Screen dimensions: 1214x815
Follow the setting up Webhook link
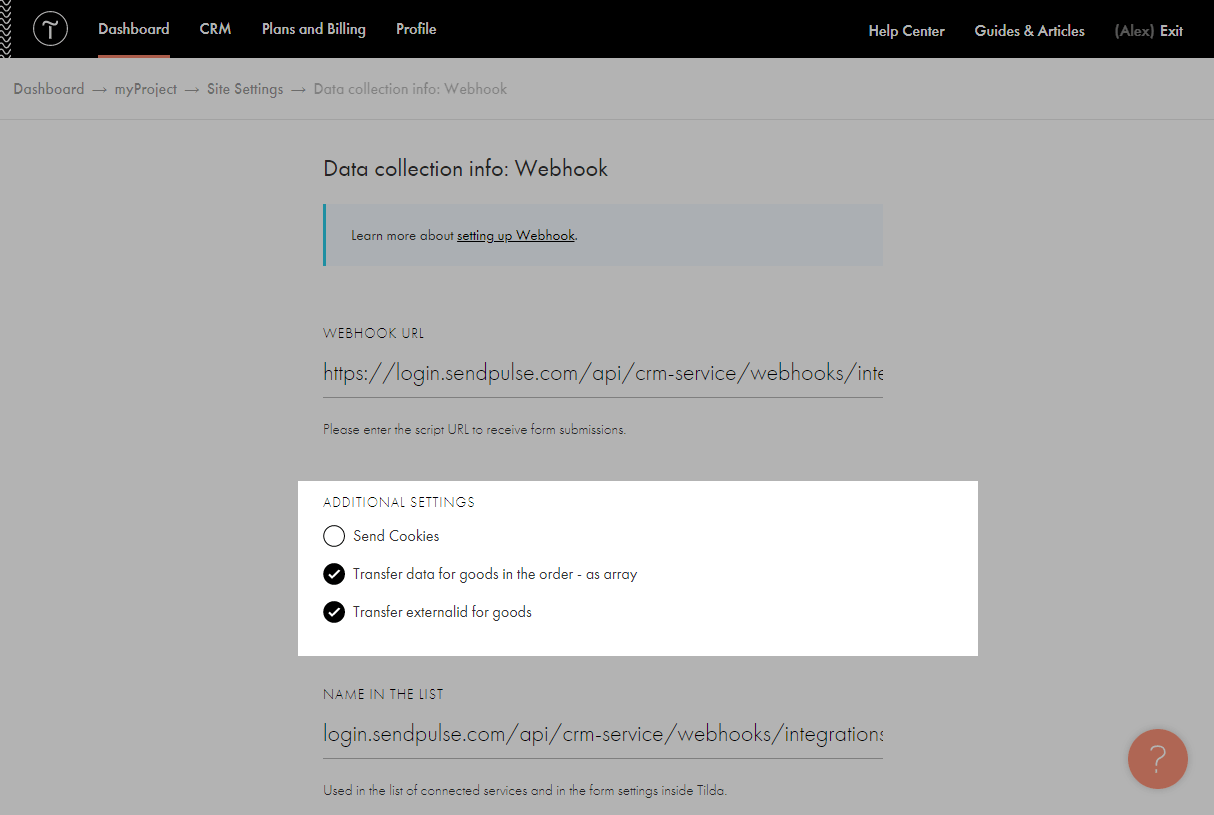click(x=516, y=236)
